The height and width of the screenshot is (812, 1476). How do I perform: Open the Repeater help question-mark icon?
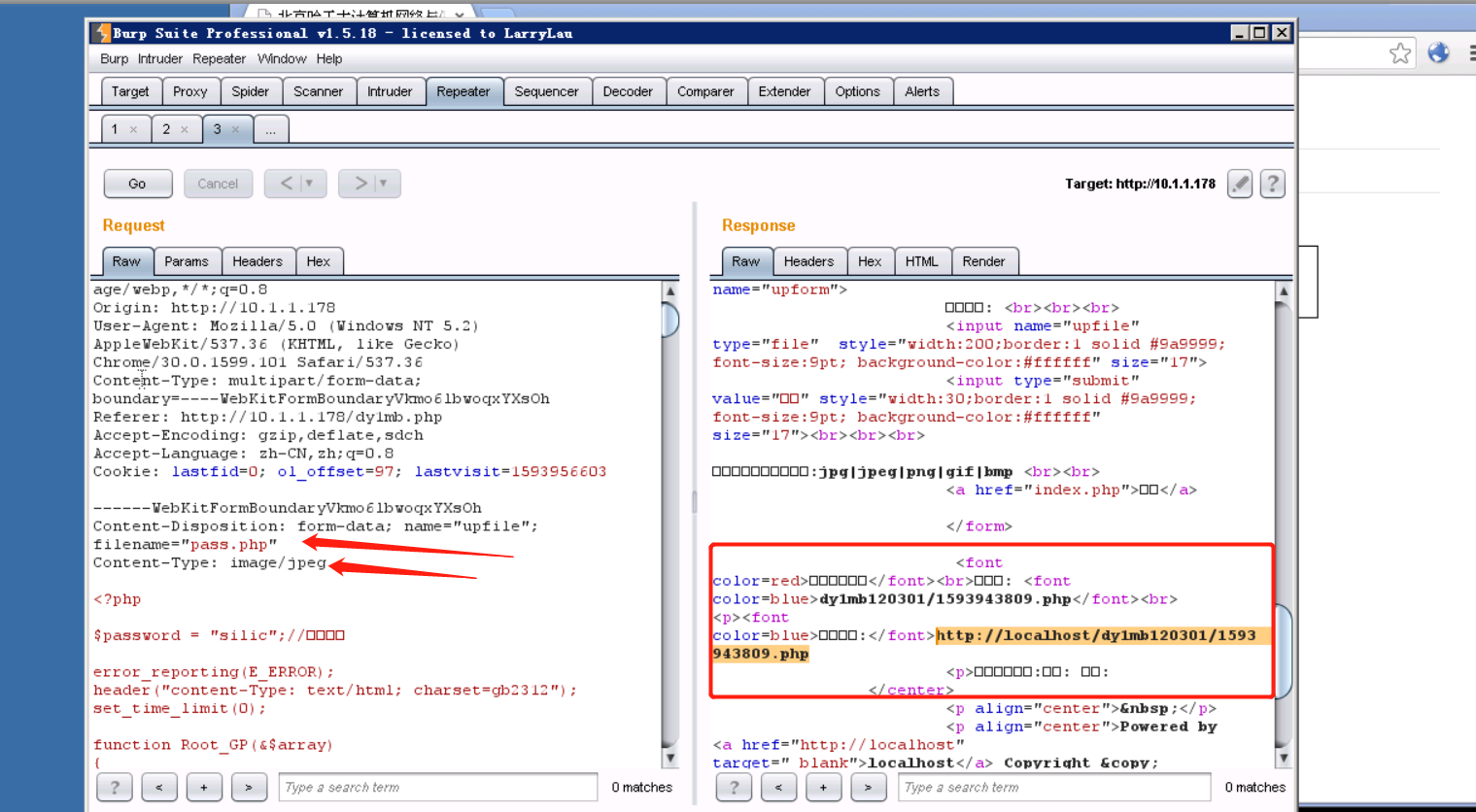pos(1273,184)
